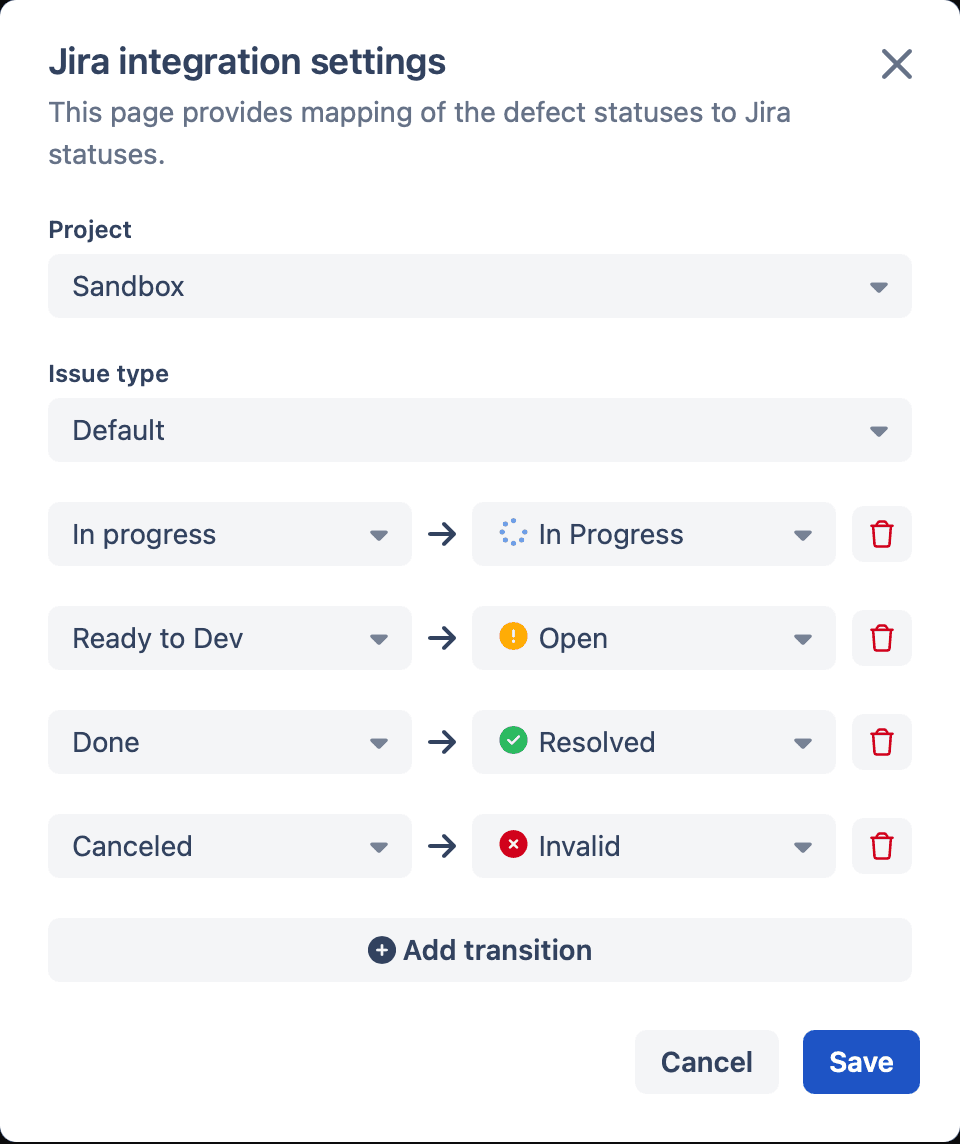The width and height of the screenshot is (960, 1144).
Task: Change the Done defect status selection
Action: click(230, 742)
